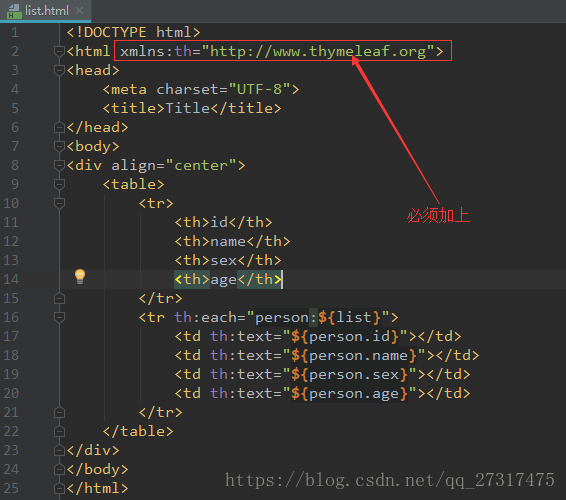Screen dimensions: 566x500
Task: Click line number 1 in gutter
Action: click(x=14, y=32)
